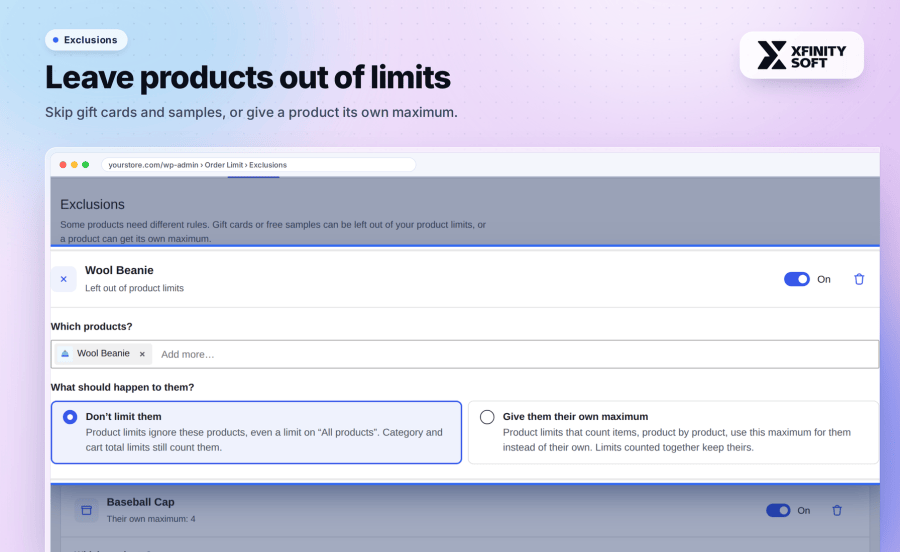Click the yellow window minimize dot
The width and height of the screenshot is (900, 552).
pyautogui.click(x=74, y=165)
